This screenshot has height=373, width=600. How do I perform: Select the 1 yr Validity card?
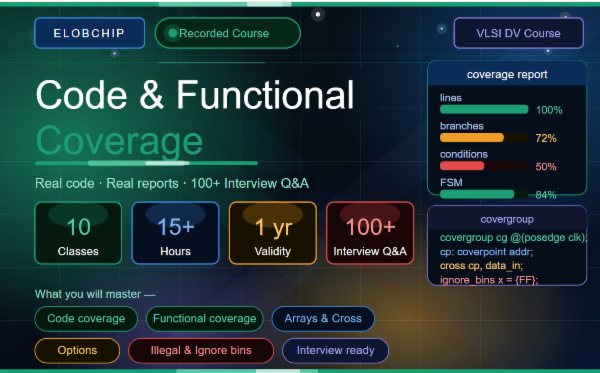pos(273,233)
